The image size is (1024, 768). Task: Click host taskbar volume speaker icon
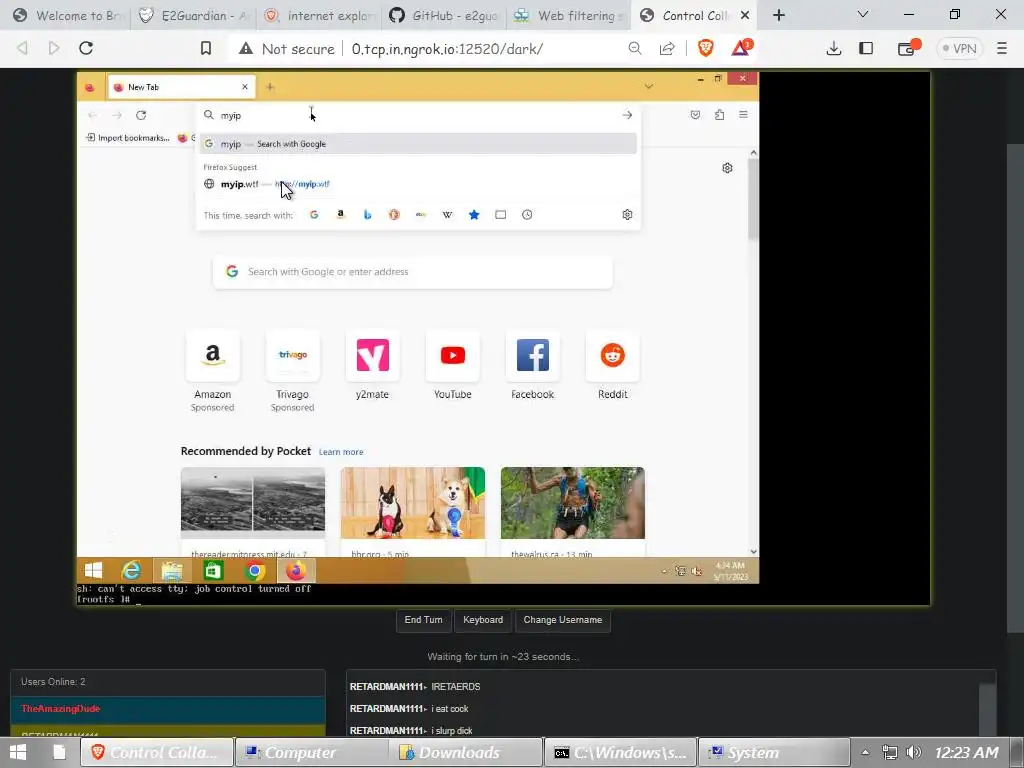(914, 752)
